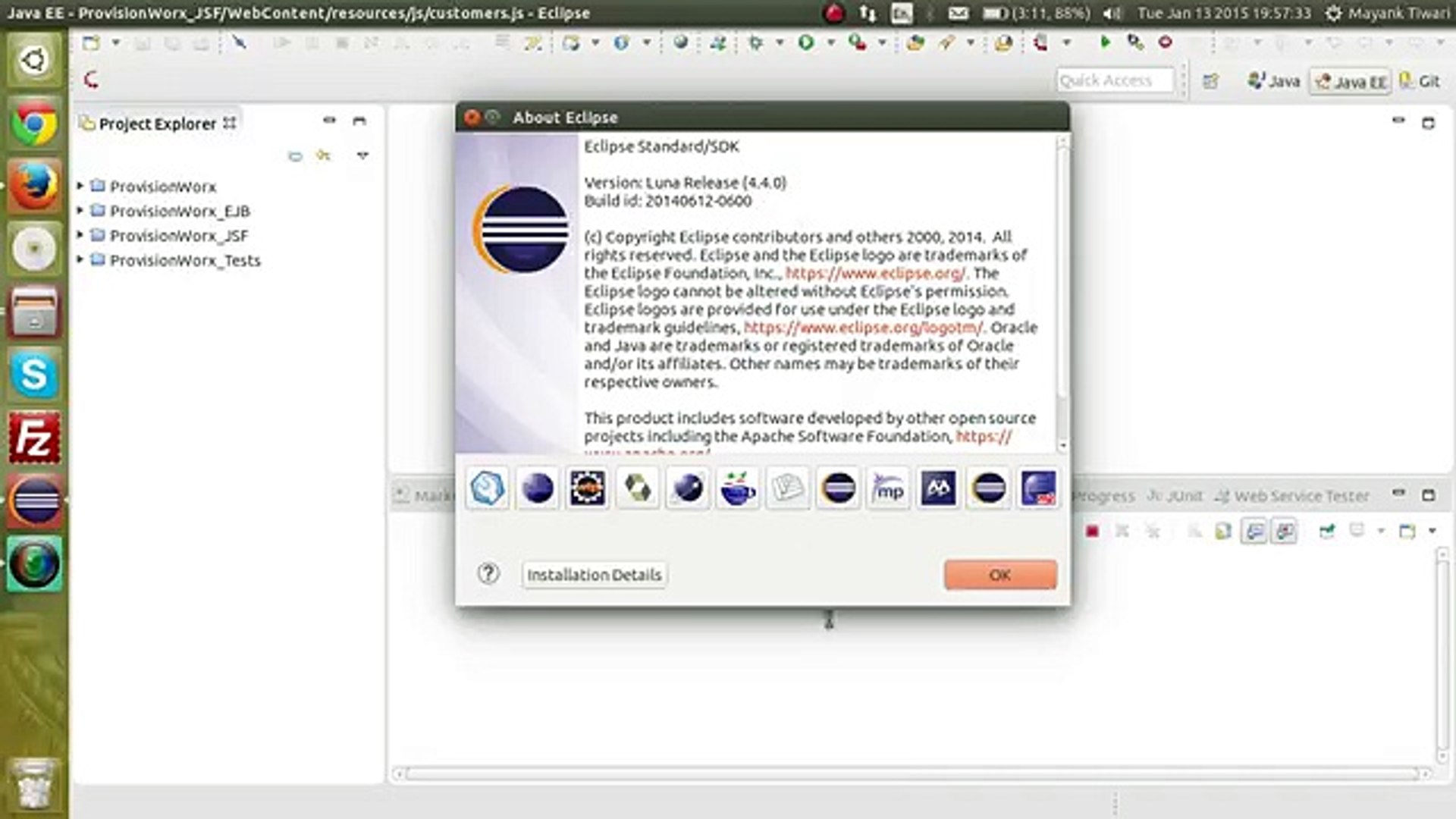
Task: Expand the ProvisionWorx project node
Action: pos(80,186)
